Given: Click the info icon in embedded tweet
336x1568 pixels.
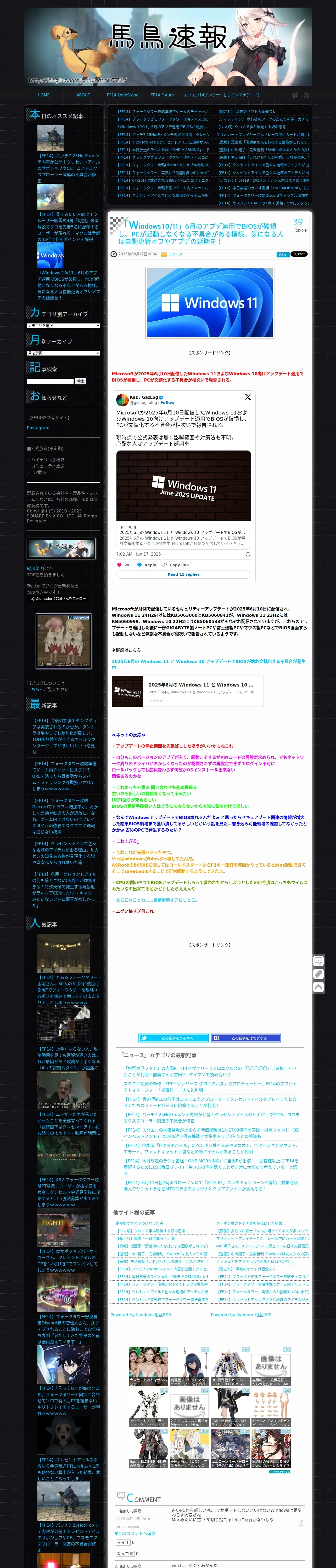Looking at the screenshot, I should 248,555.
